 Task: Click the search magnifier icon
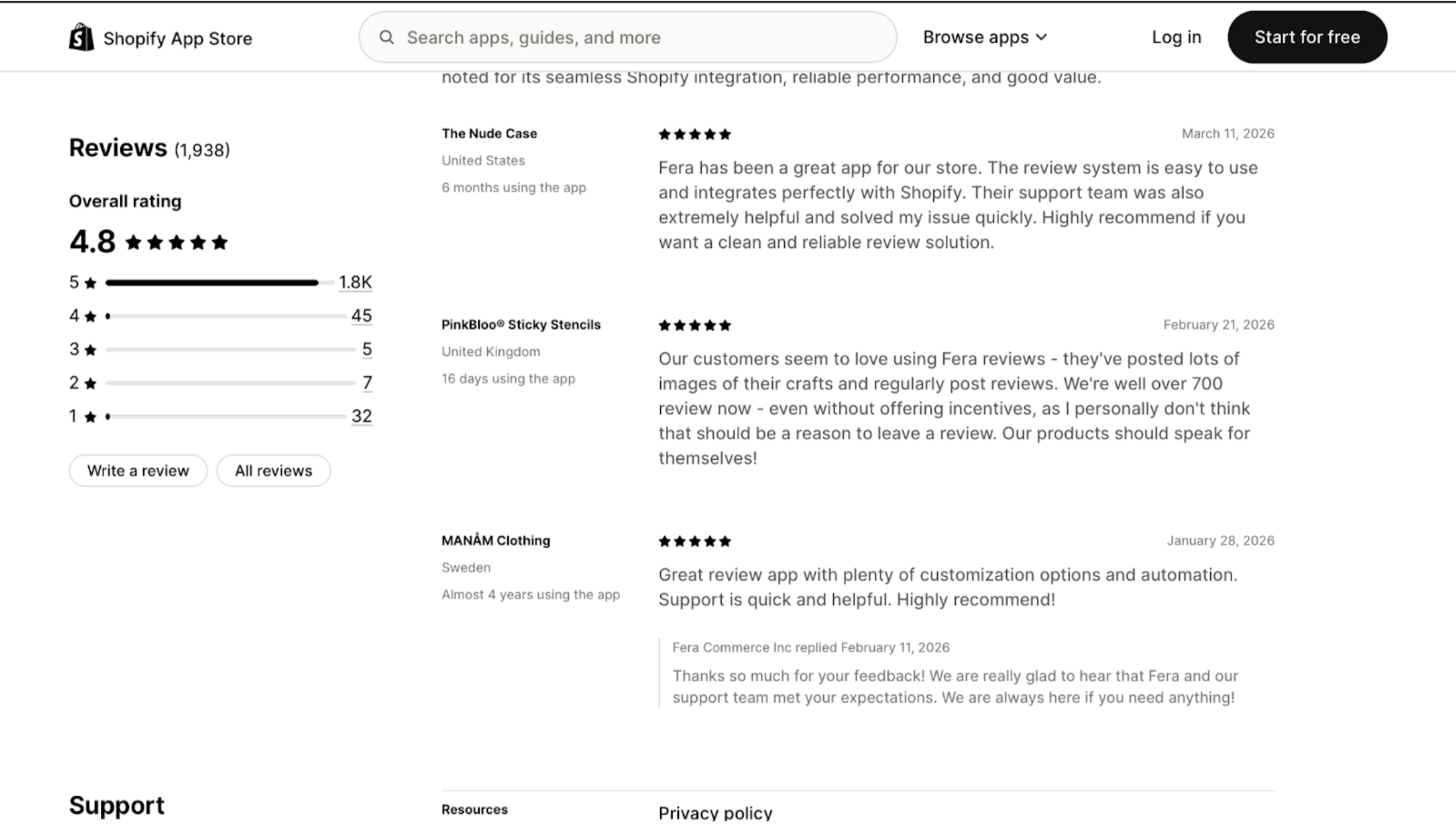pyautogui.click(x=386, y=37)
